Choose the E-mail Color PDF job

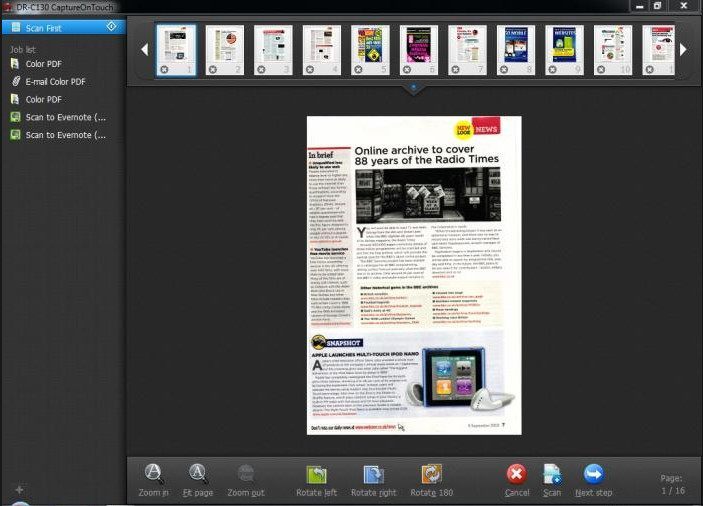(x=55, y=81)
